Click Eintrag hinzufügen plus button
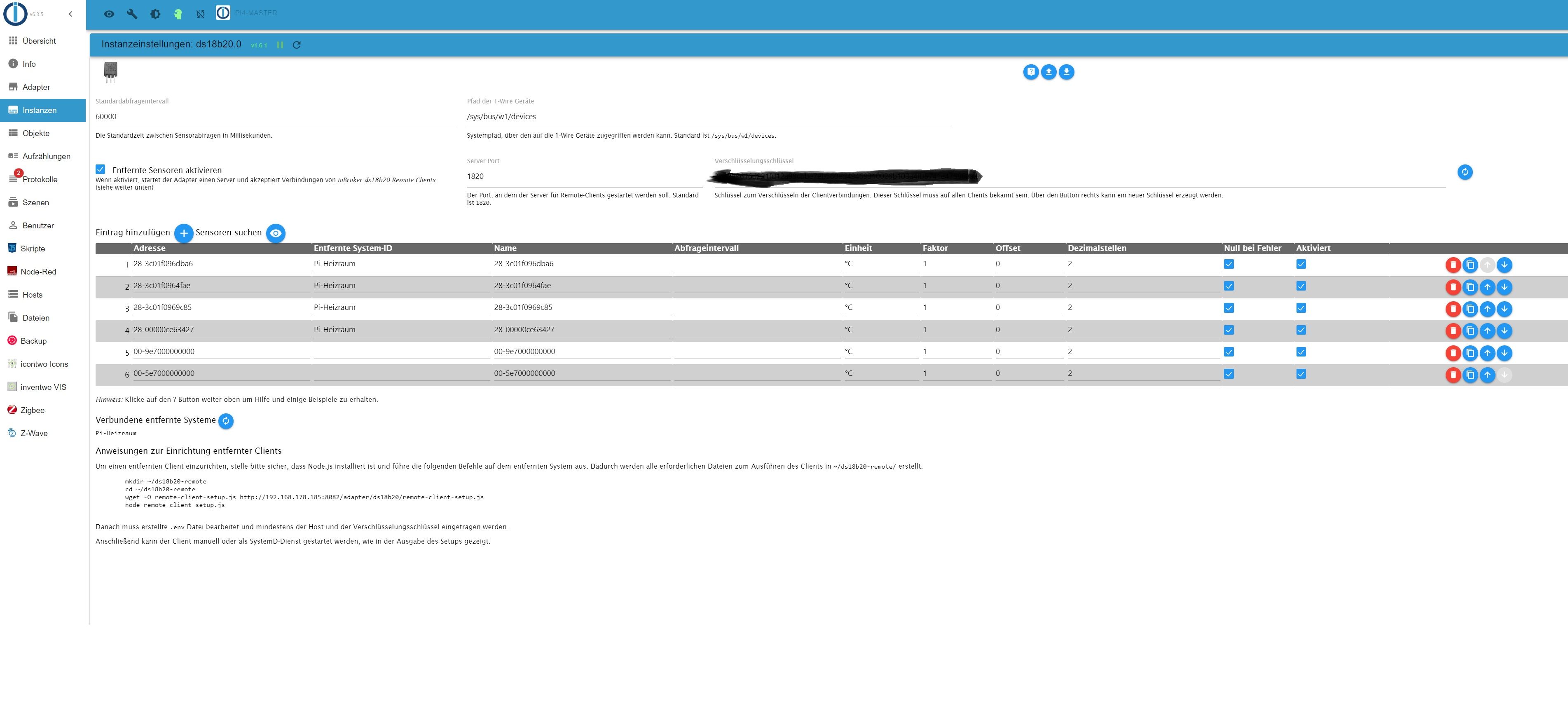This screenshot has width=1568, height=706. [184, 233]
